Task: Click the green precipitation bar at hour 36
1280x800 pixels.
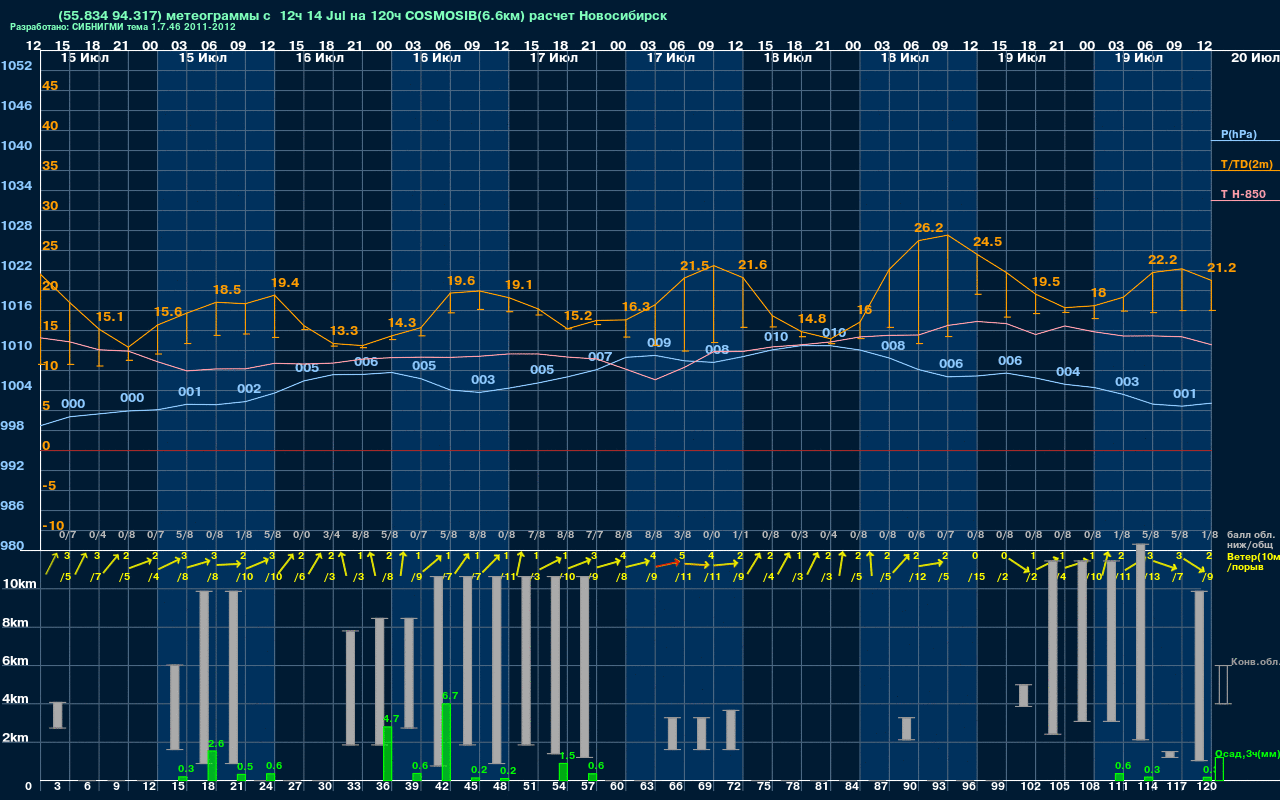Action: pyautogui.click(x=388, y=754)
